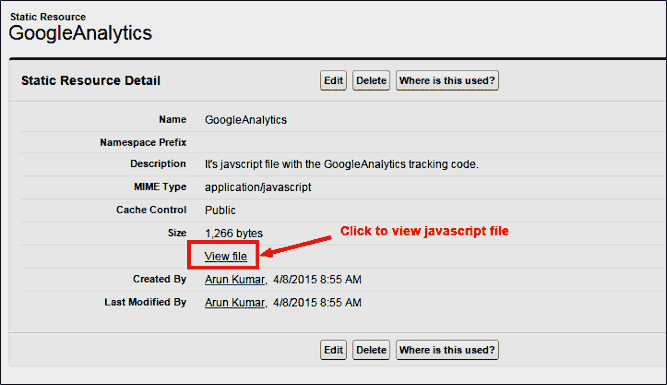Viewport: 667px width, 385px height.
Task: Click the description text about tracking code
Action: pos(342,164)
